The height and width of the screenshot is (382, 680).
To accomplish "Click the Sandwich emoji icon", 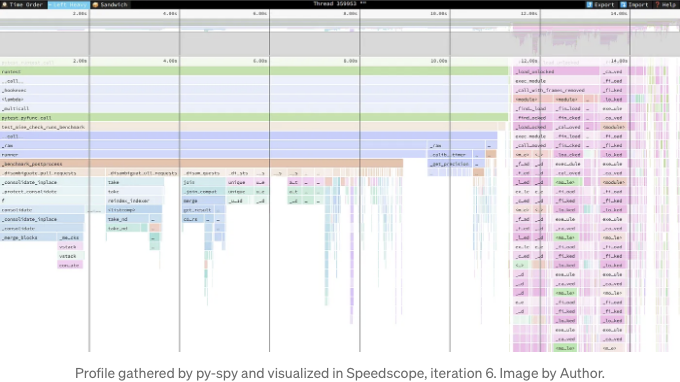I will click(95, 4).
